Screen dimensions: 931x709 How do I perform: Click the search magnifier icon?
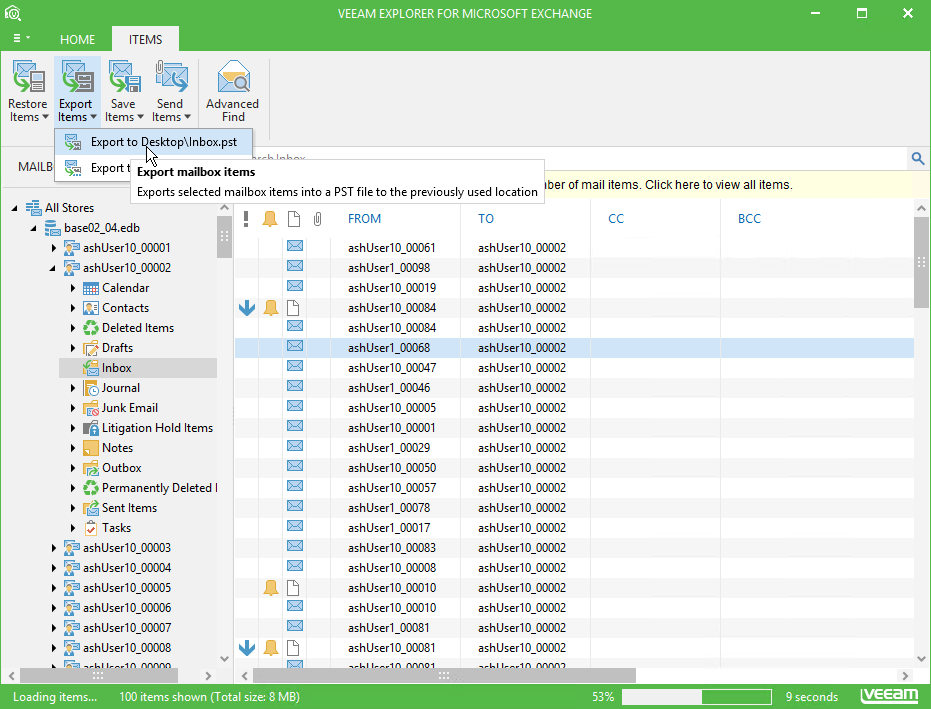pos(918,159)
